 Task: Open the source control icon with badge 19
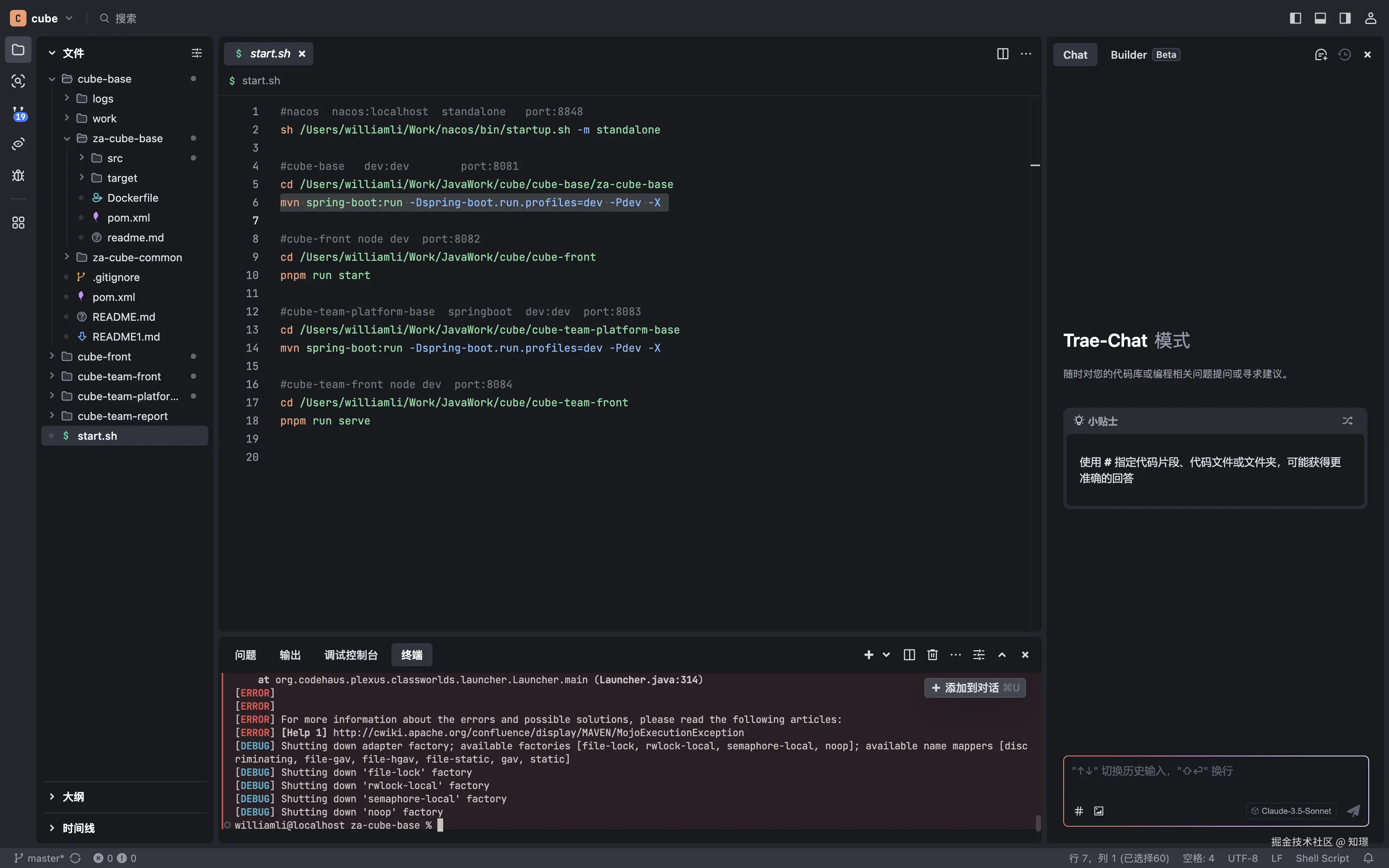[18, 113]
